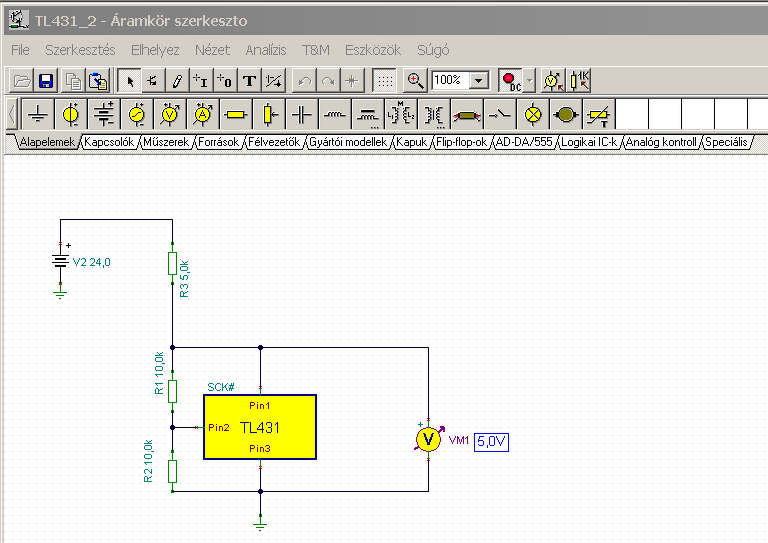Click the Copy toolbar icon
This screenshot has width=768, height=543.
[73, 81]
